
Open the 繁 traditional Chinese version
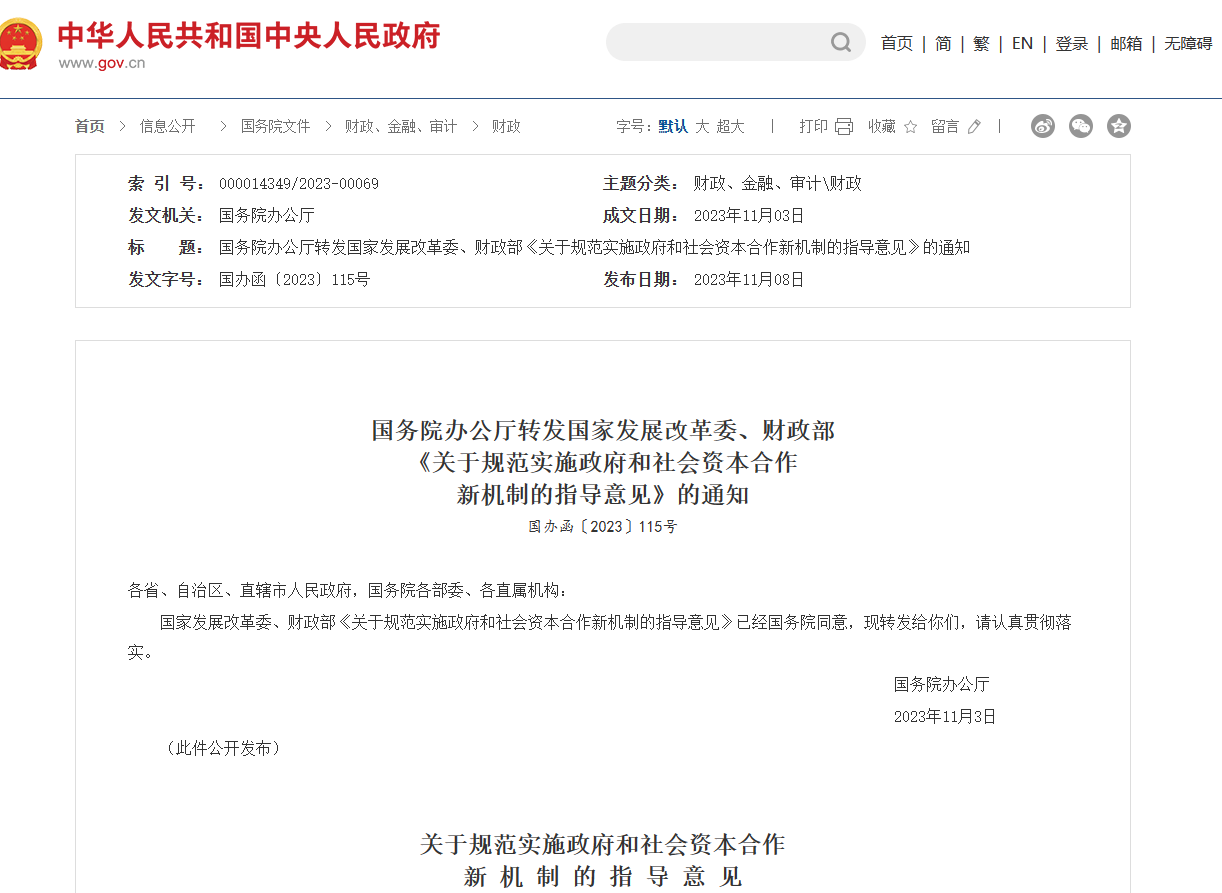[981, 43]
